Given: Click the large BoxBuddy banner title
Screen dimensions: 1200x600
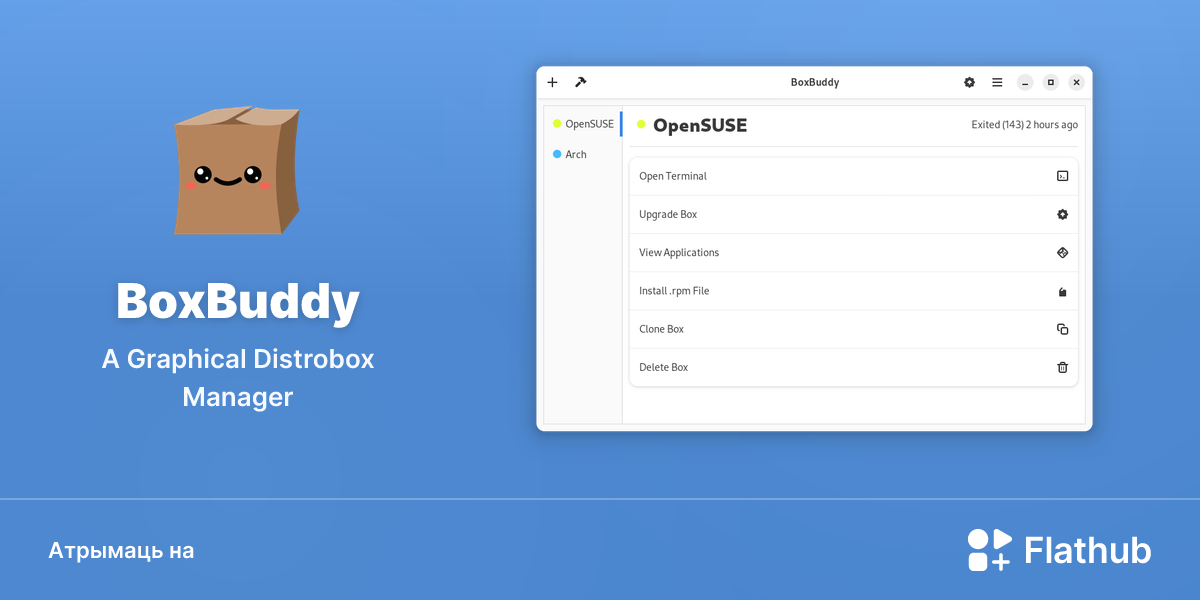Looking at the screenshot, I should tap(238, 301).
